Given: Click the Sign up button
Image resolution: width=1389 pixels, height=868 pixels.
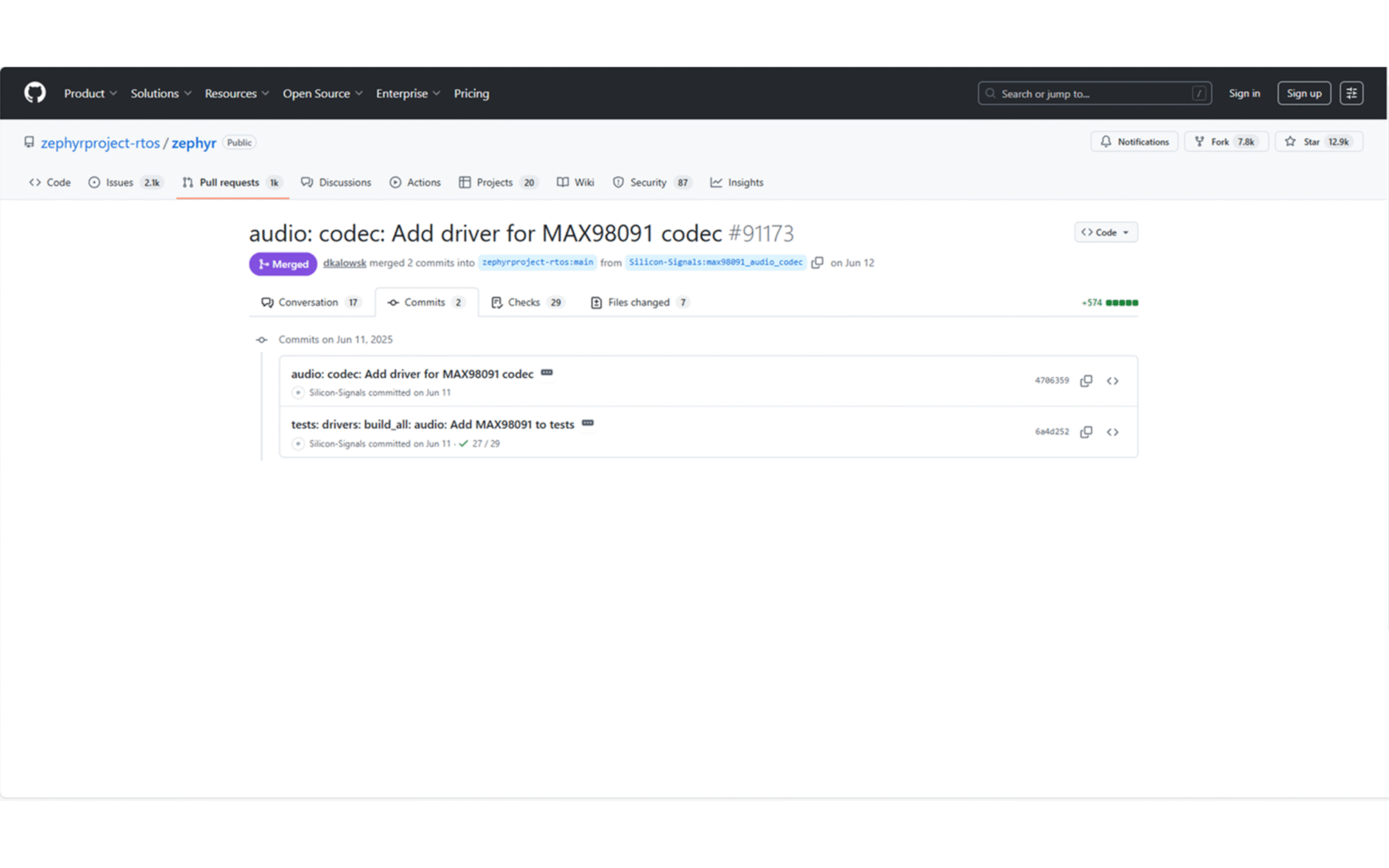Looking at the screenshot, I should [1303, 93].
